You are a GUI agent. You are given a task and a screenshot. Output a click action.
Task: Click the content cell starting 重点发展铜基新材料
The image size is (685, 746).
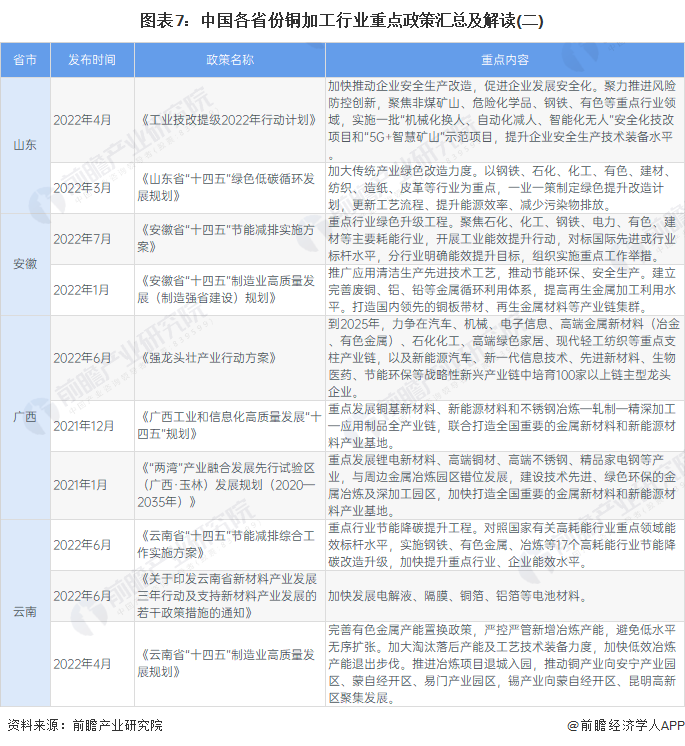(505, 426)
